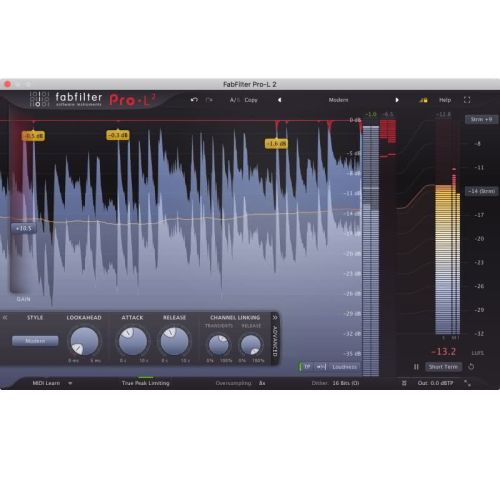Image resolution: width=500 pixels, height=500 pixels.
Task: Open the MIDI Learn dropdown arrow
Action: click(x=70, y=383)
